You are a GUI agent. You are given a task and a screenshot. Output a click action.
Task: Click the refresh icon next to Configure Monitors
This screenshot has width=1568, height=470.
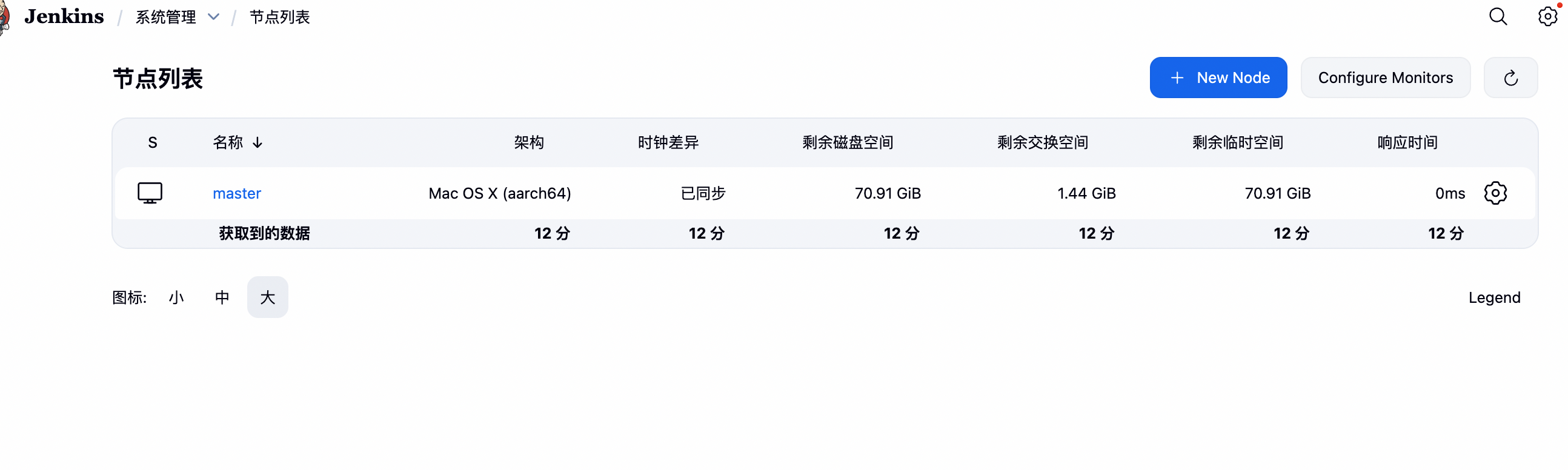pyautogui.click(x=1511, y=78)
